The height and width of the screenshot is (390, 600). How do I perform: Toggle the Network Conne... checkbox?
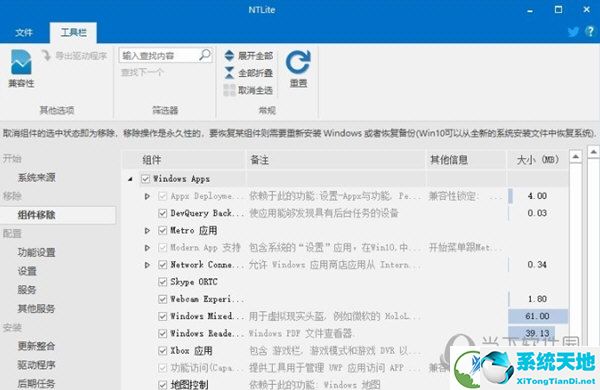pos(163,265)
